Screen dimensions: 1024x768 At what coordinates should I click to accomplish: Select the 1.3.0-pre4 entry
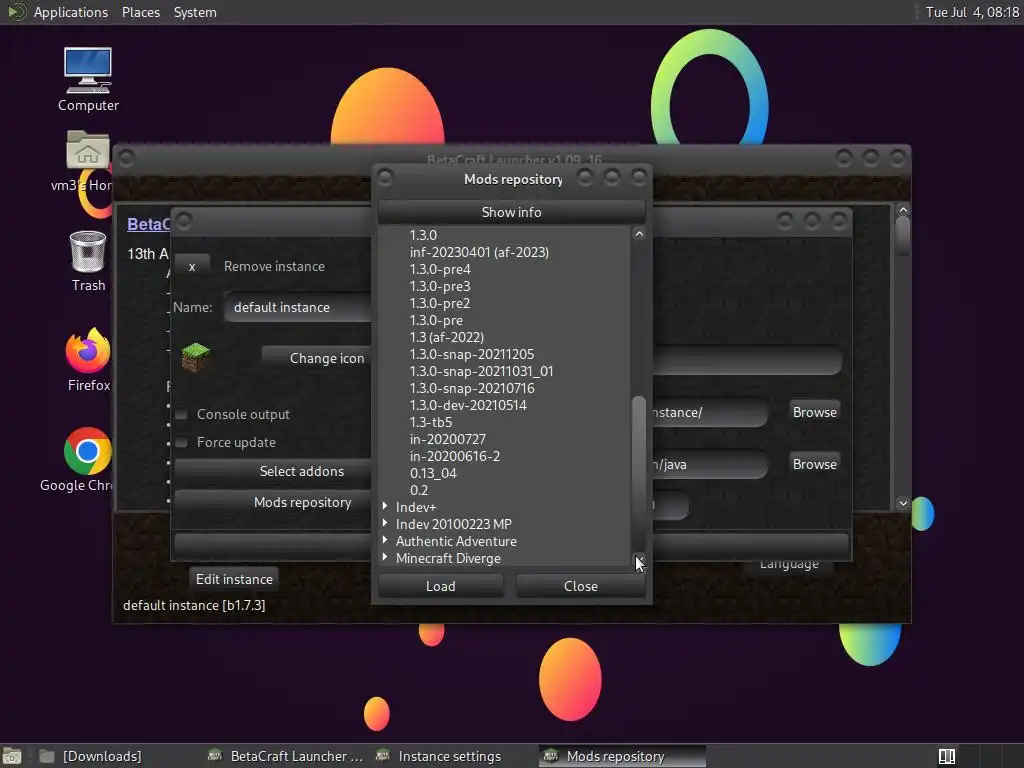pos(440,269)
